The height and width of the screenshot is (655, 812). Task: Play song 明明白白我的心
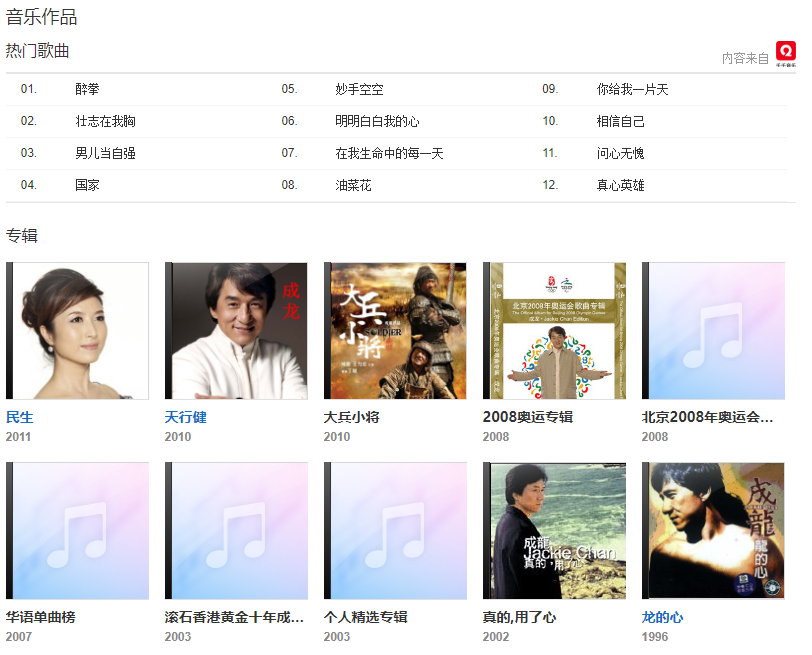point(377,121)
